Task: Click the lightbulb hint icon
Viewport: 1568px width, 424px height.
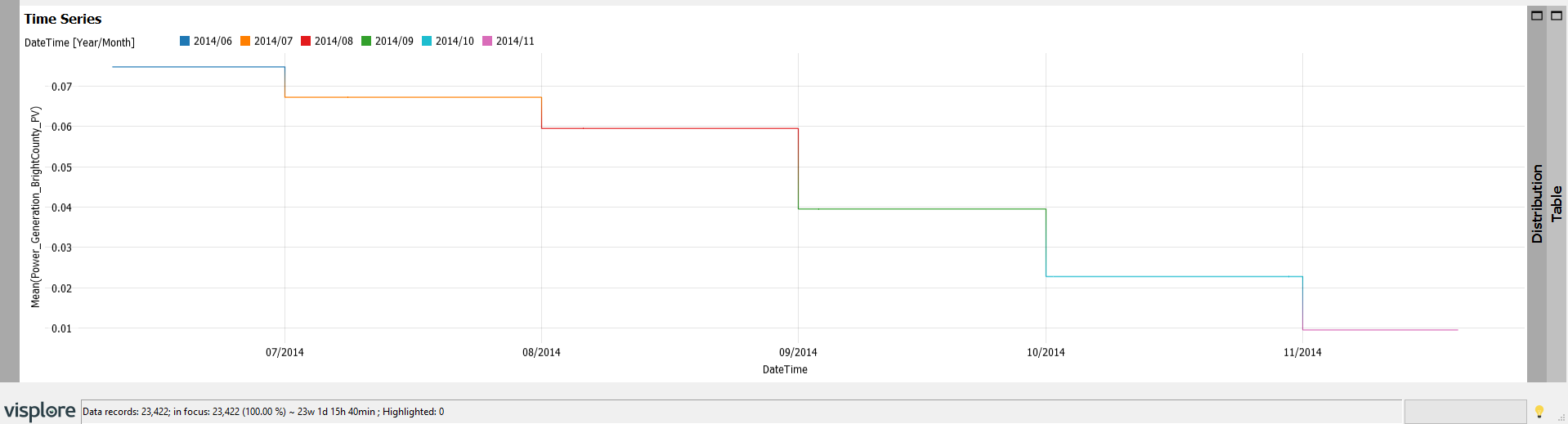Action: pyautogui.click(x=1539, y=412)
